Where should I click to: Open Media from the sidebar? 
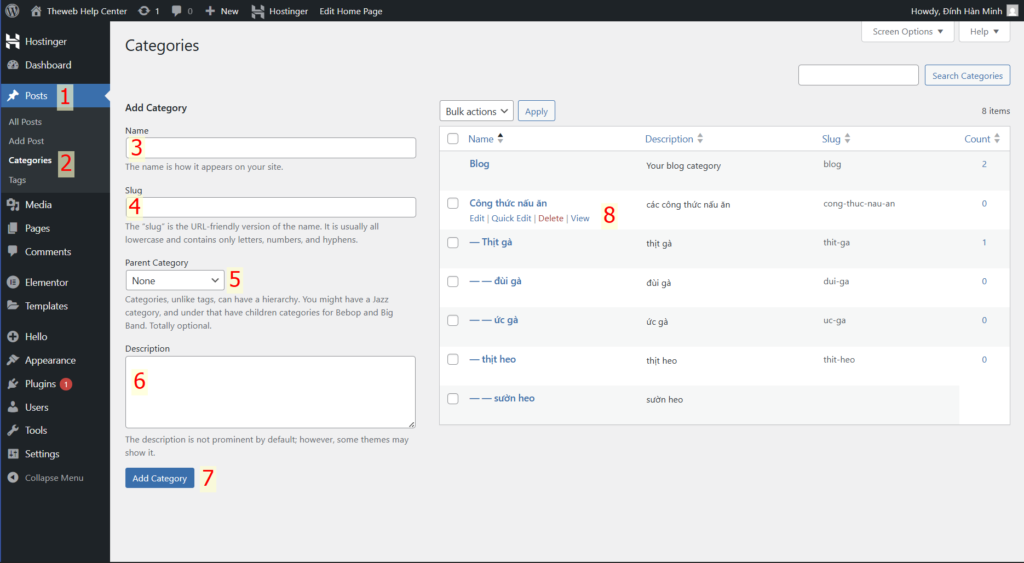point(39,205)
